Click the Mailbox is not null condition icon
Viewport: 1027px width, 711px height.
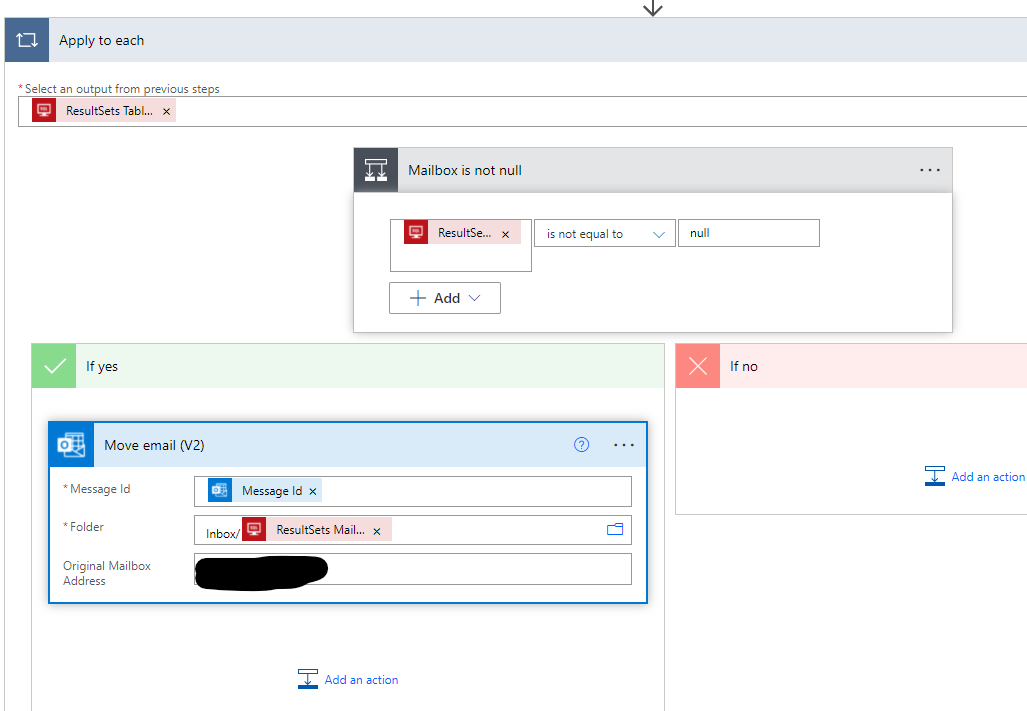[x=376, y=170]
